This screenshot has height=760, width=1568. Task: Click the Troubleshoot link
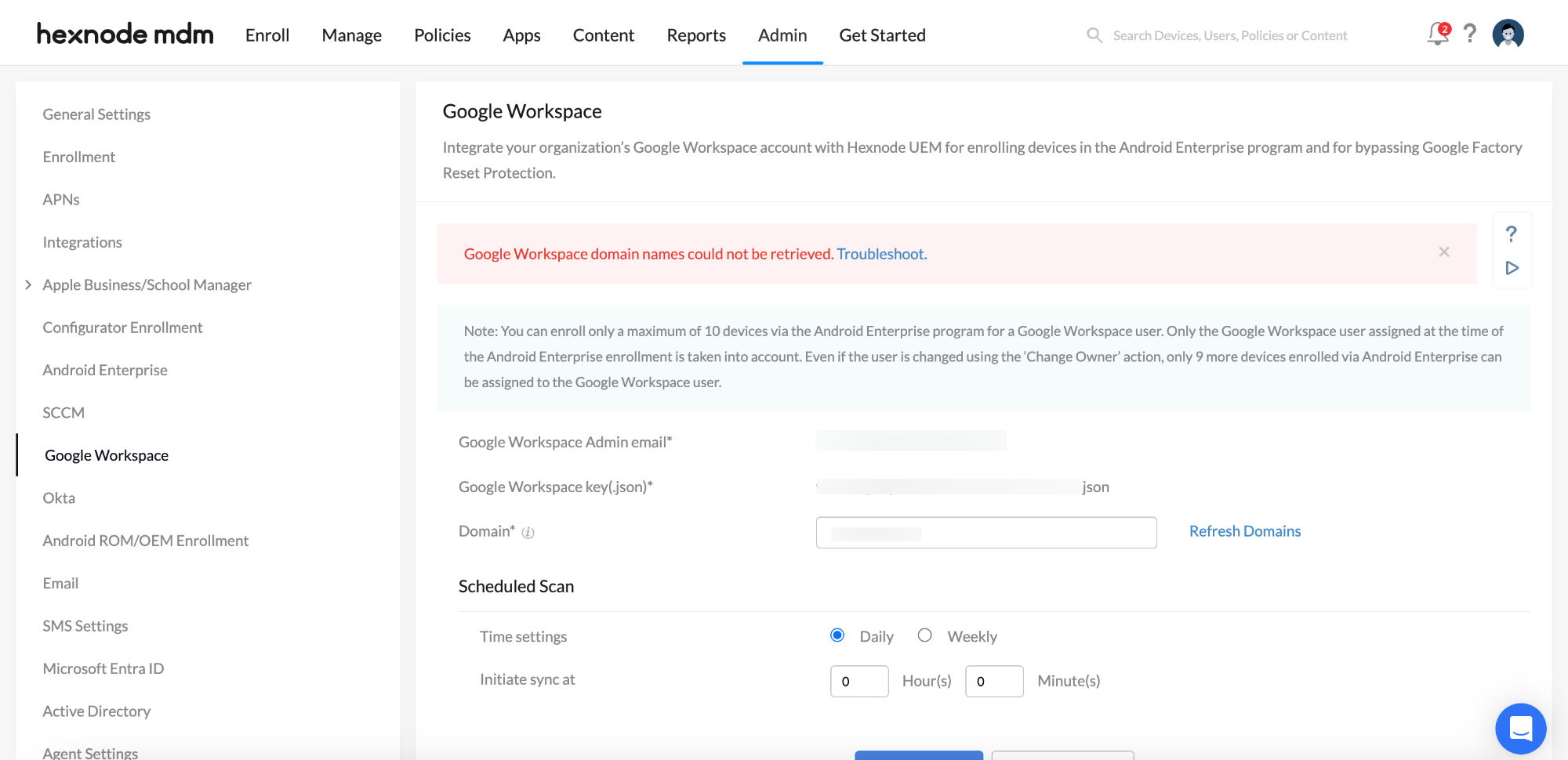[x=881, y=254]
